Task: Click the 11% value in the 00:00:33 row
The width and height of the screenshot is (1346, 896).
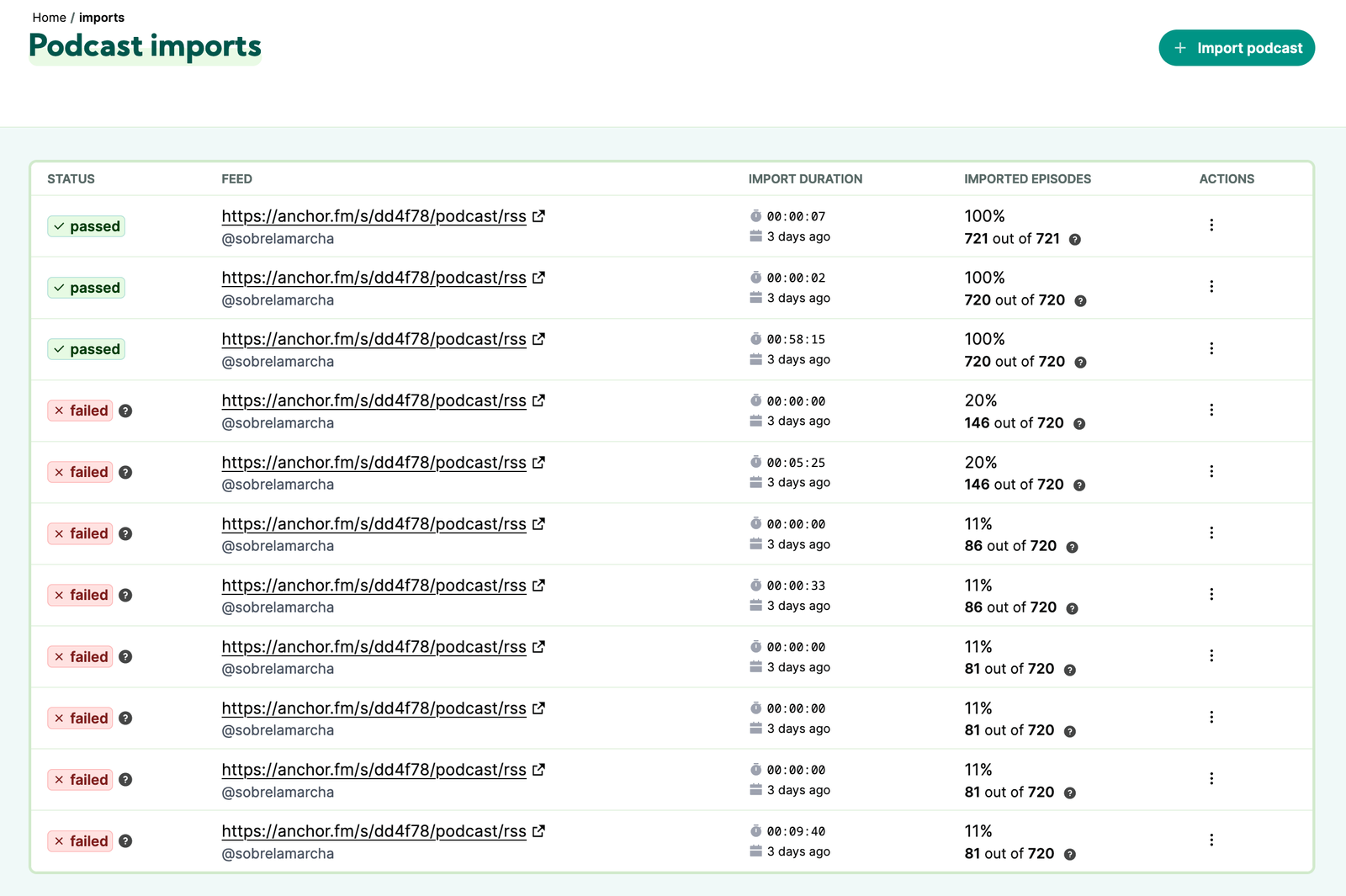Action: coord(978,586)
